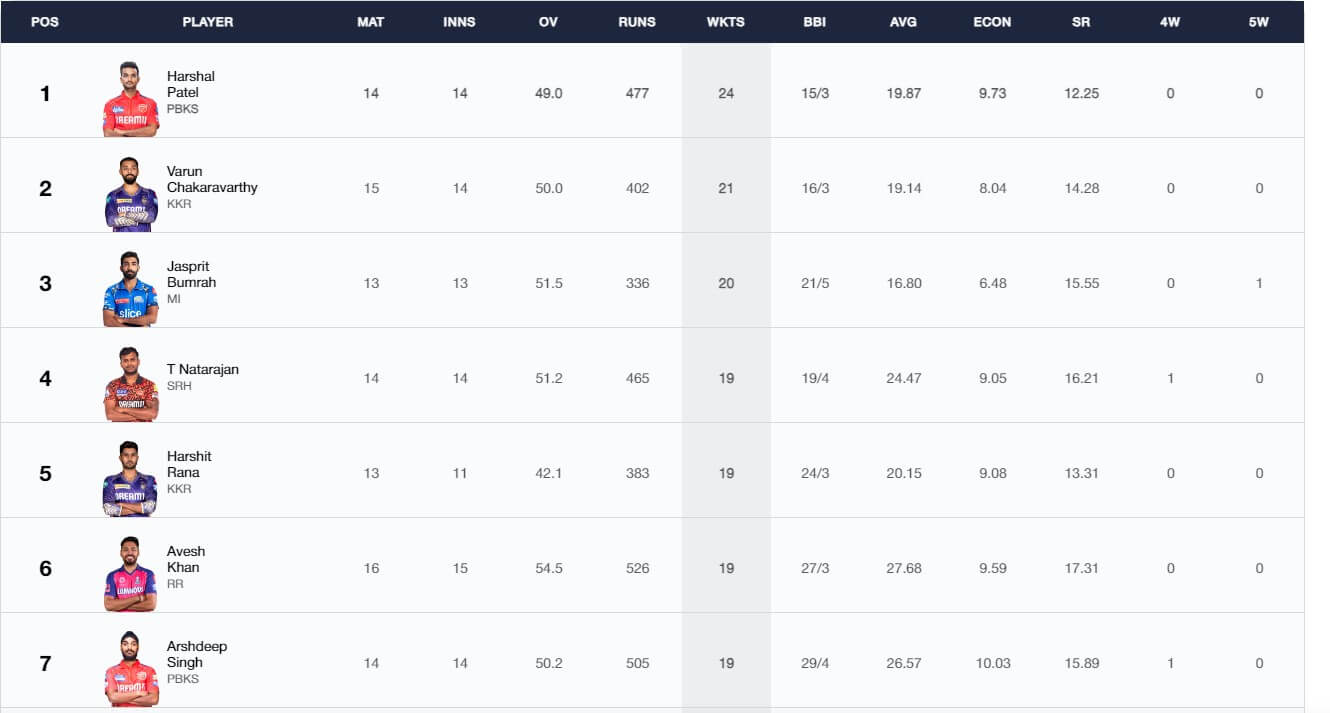Viewport: 1330px width, 713px height.
Task: Click the MAT column header
Action: point(371,22)
